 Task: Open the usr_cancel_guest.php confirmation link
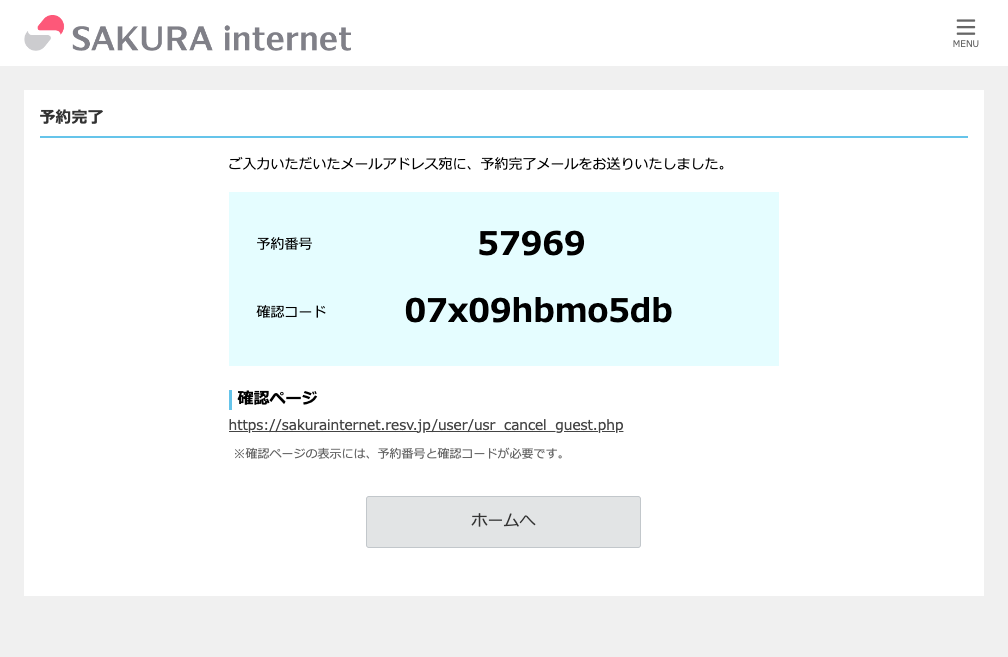[426, 425]
